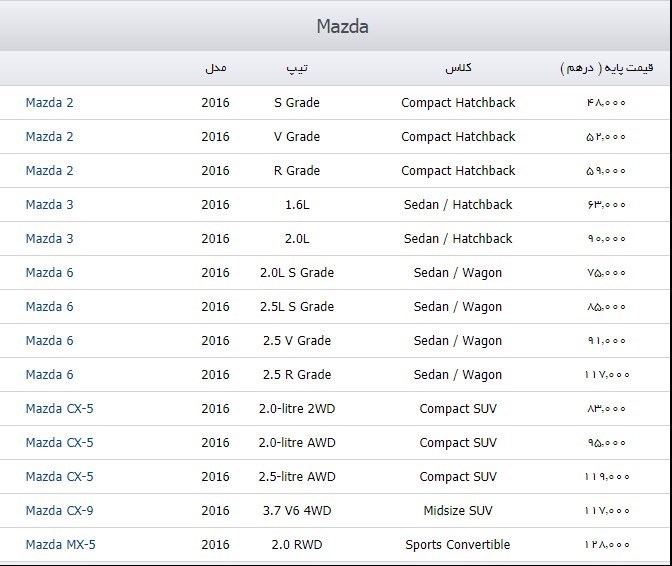Click the 90,000 price of Mazda 3 2.0L

coord(607,239)
